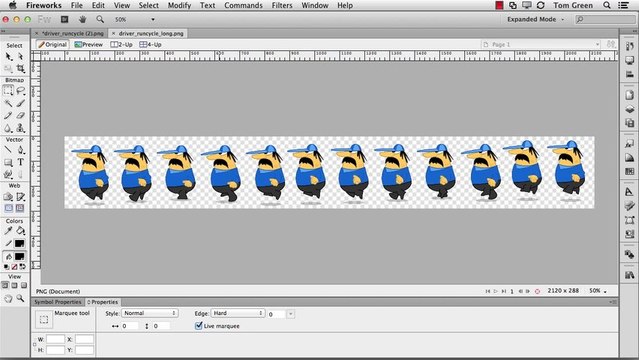Switch to full screen with menus mode
Screen dimensions: 639x360
[x=15, y=285]
